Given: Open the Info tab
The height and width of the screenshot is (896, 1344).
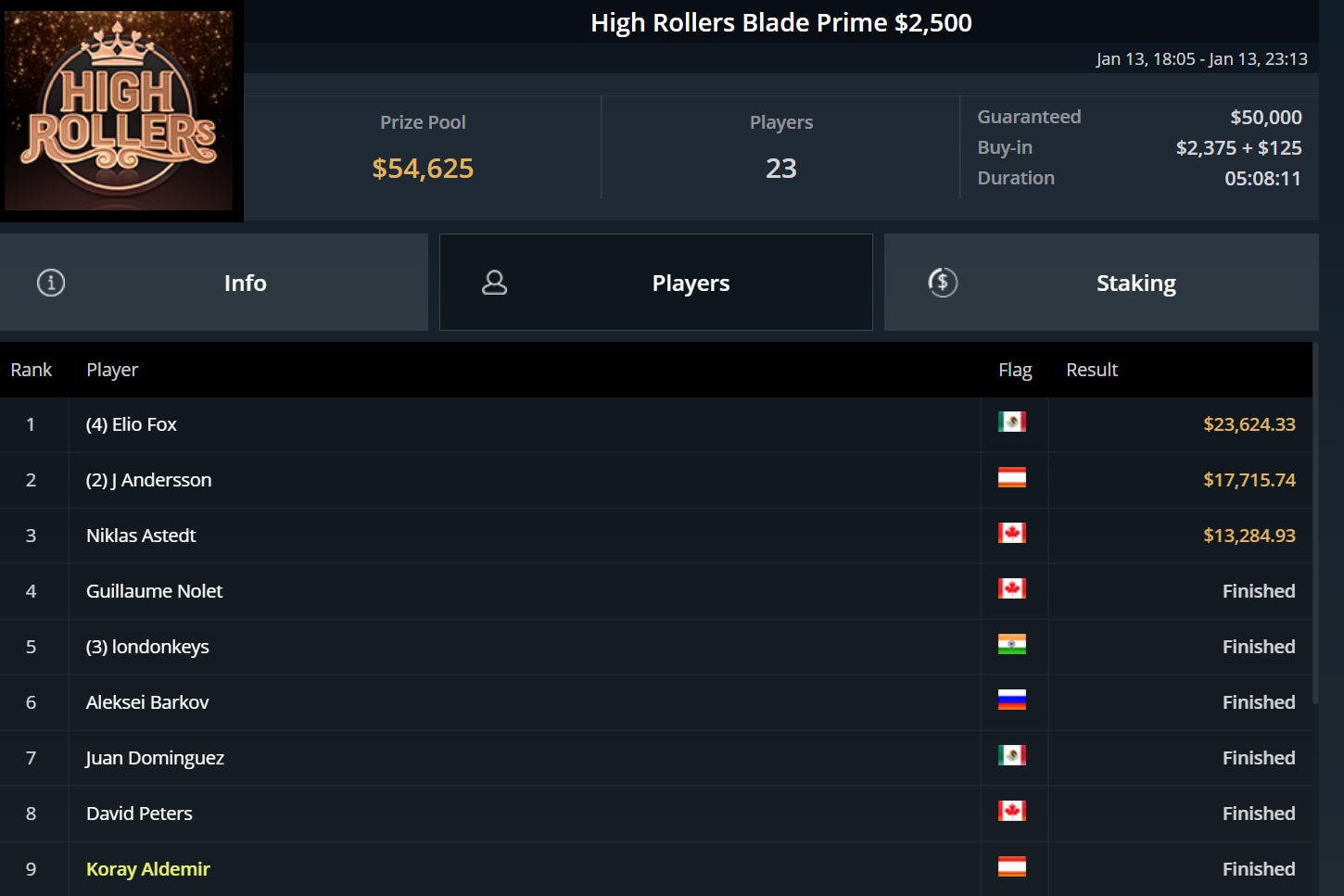Looking at the screenshot, I should click(x=245, y=284).
